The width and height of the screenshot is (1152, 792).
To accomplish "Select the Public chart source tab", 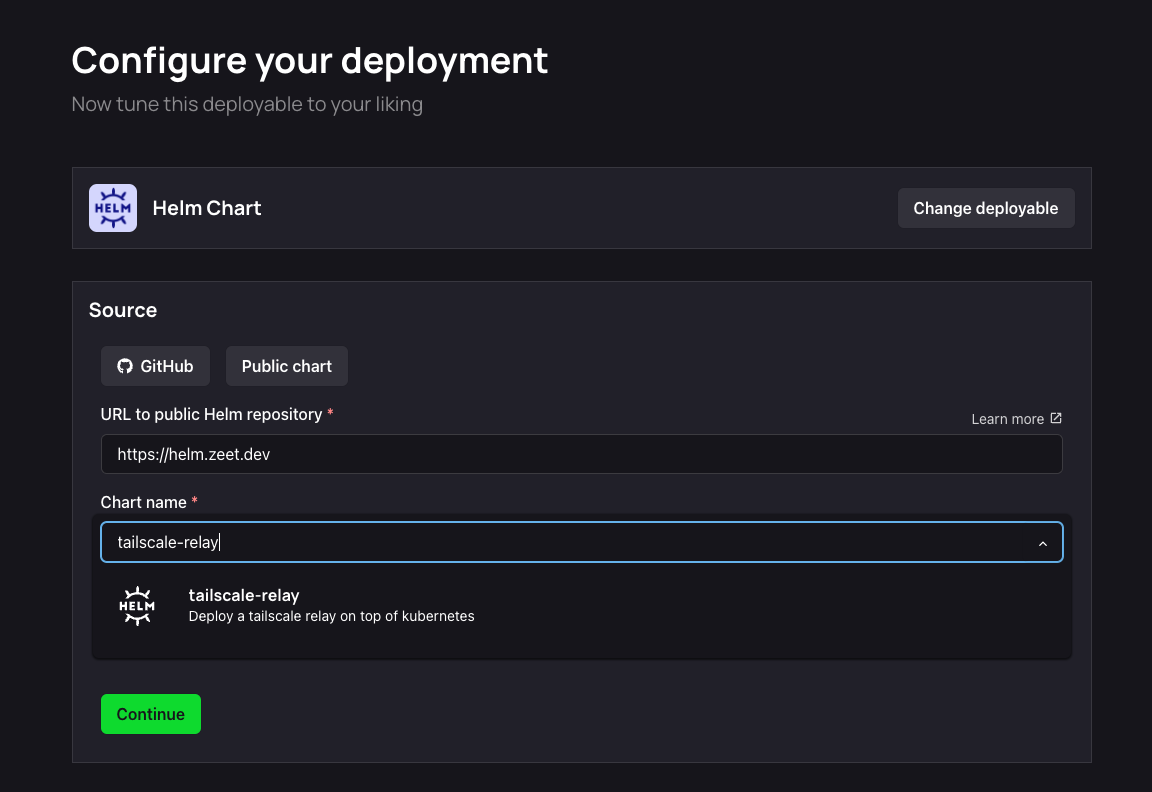I will tap(287, 366).
